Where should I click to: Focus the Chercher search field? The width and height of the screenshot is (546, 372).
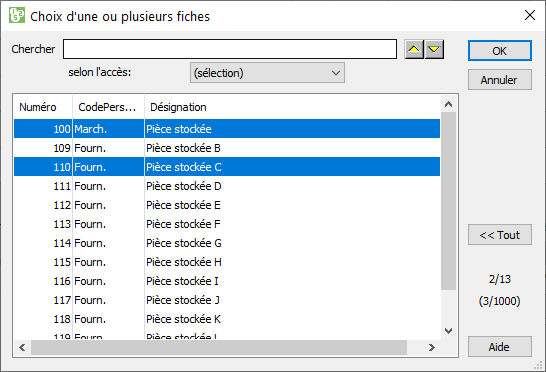point(230,49)
